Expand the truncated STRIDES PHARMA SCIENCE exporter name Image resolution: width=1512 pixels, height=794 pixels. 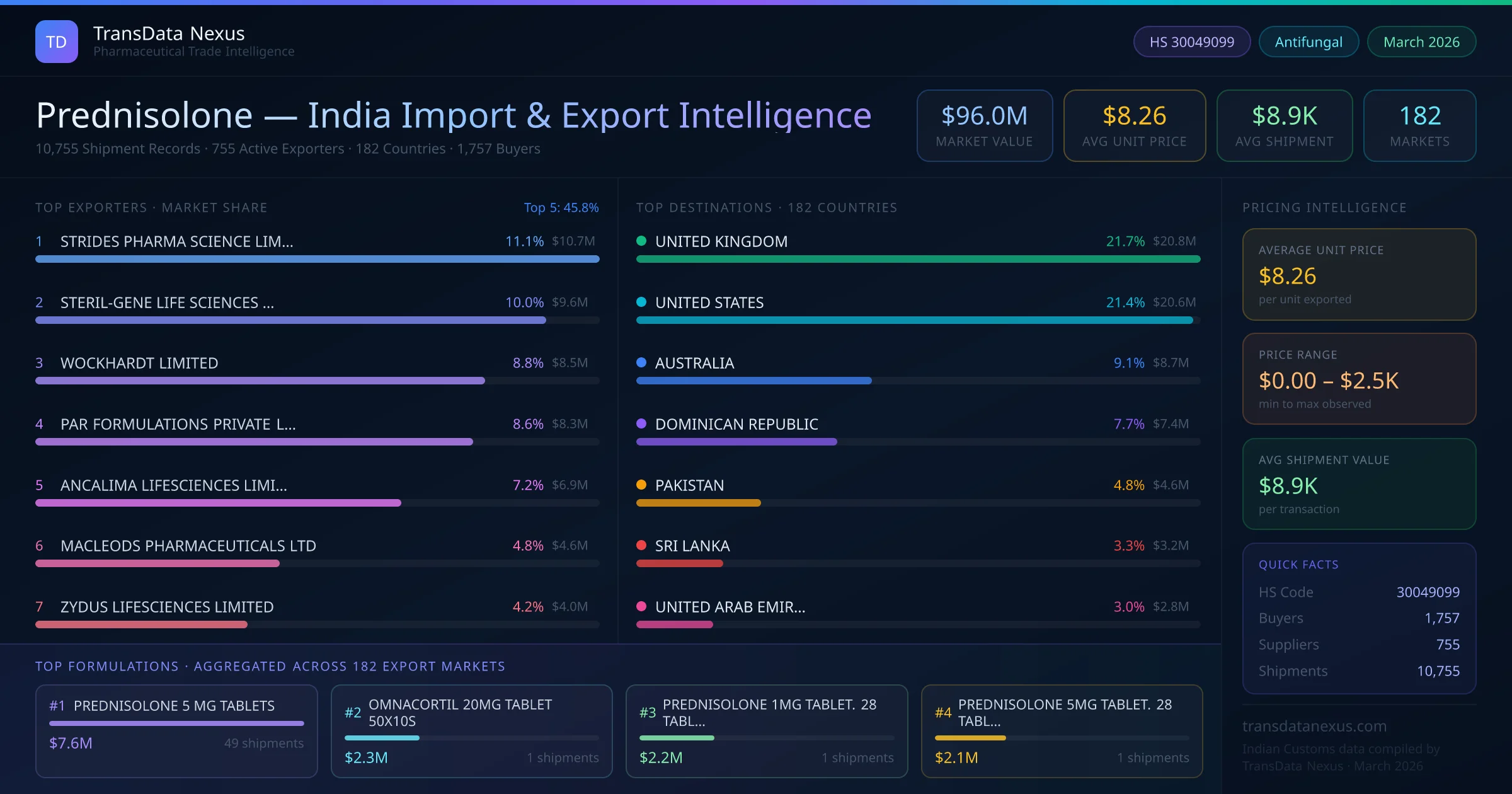(x=176, y=241)
